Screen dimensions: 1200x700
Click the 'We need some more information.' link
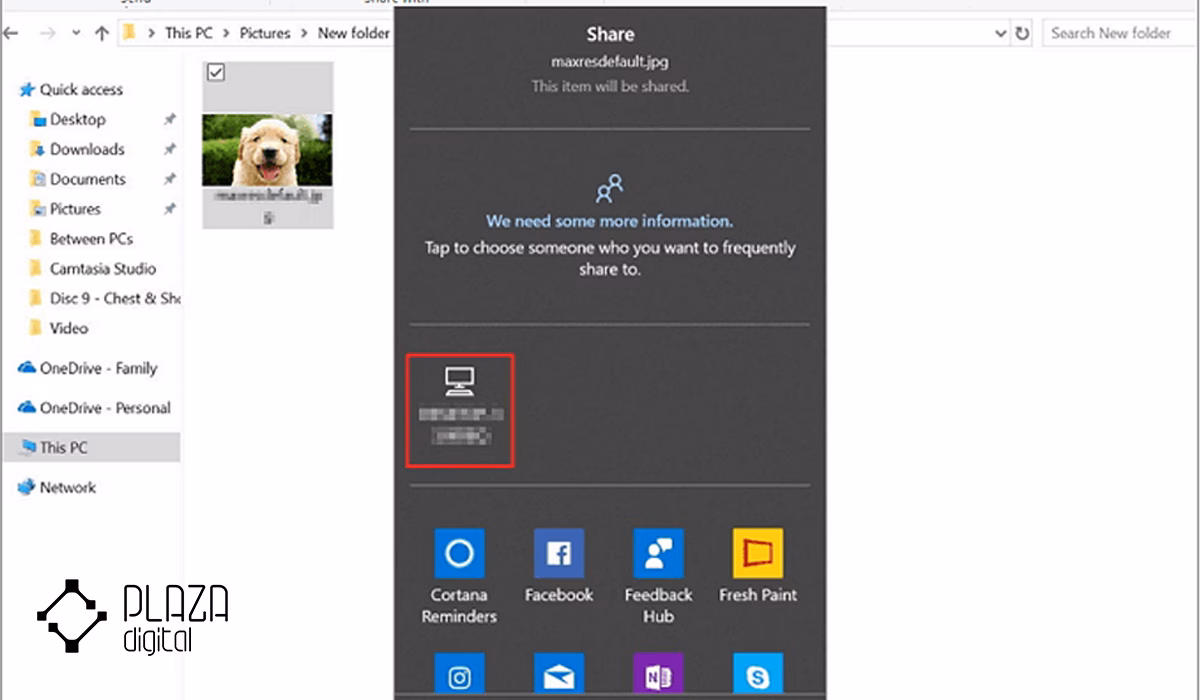coord(609,220)
